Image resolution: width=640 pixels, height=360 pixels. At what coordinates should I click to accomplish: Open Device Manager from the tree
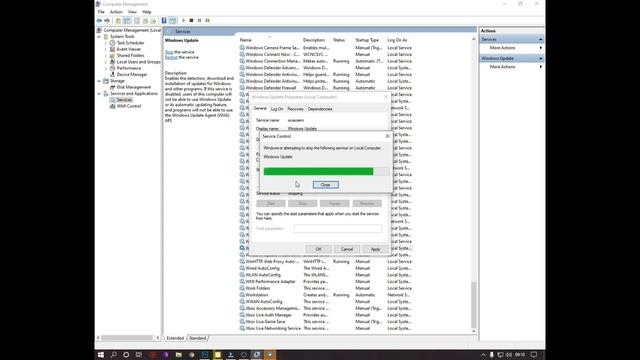132,75
